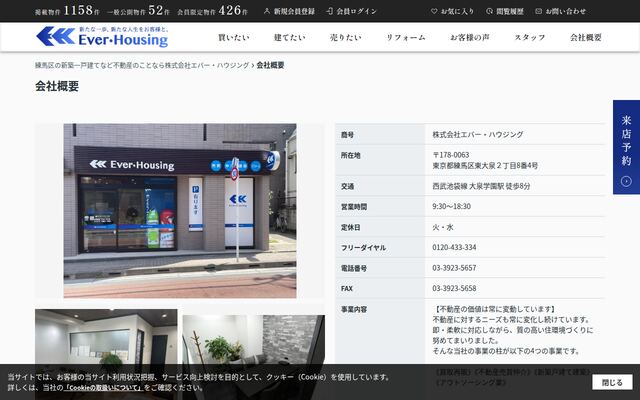This screenshot has height=400, width=640.
Task: Click the 一般公開物件 52件 counter
Action: [138, 11]
